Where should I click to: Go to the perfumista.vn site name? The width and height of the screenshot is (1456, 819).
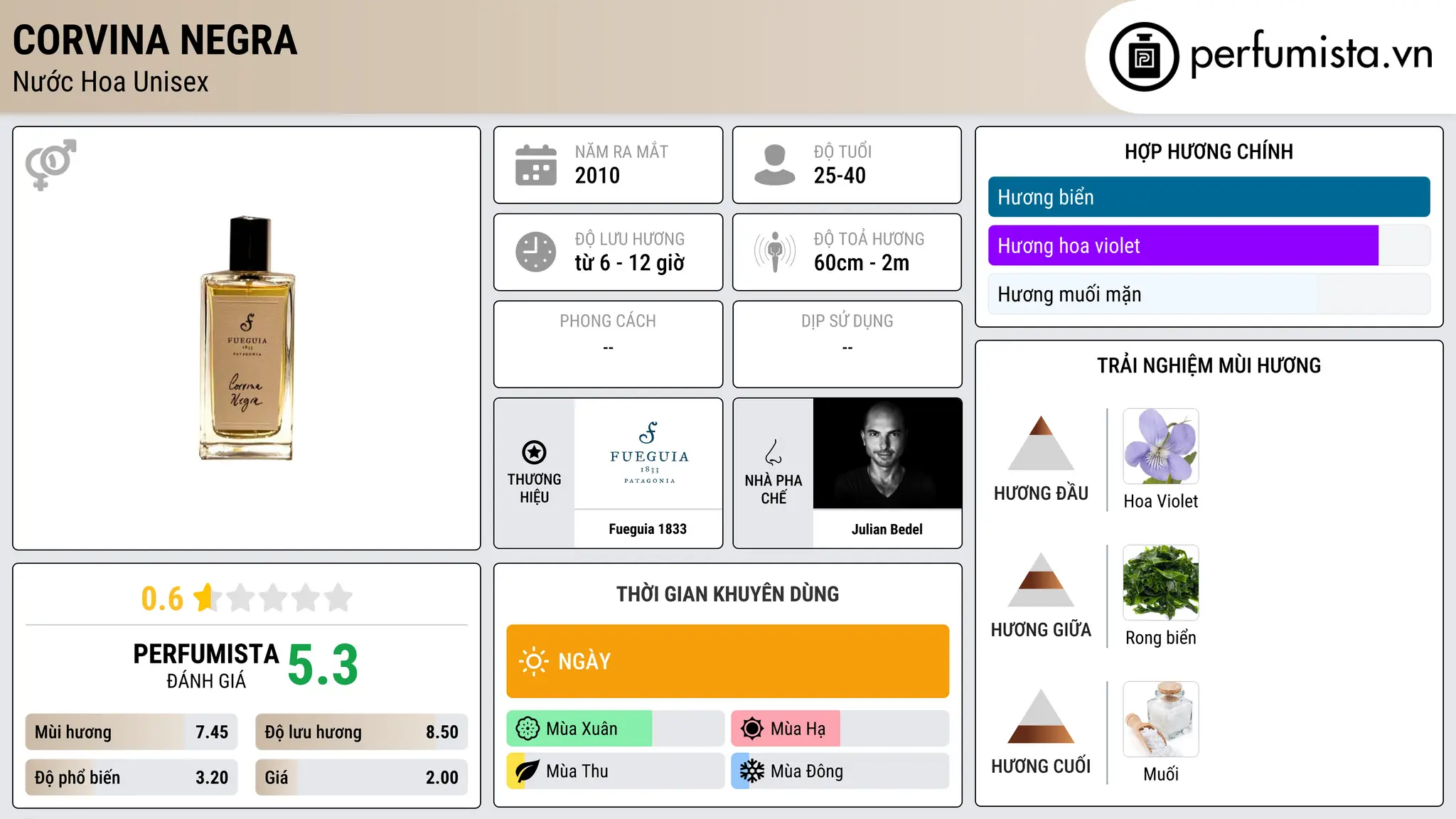[x=1312, y=54]
